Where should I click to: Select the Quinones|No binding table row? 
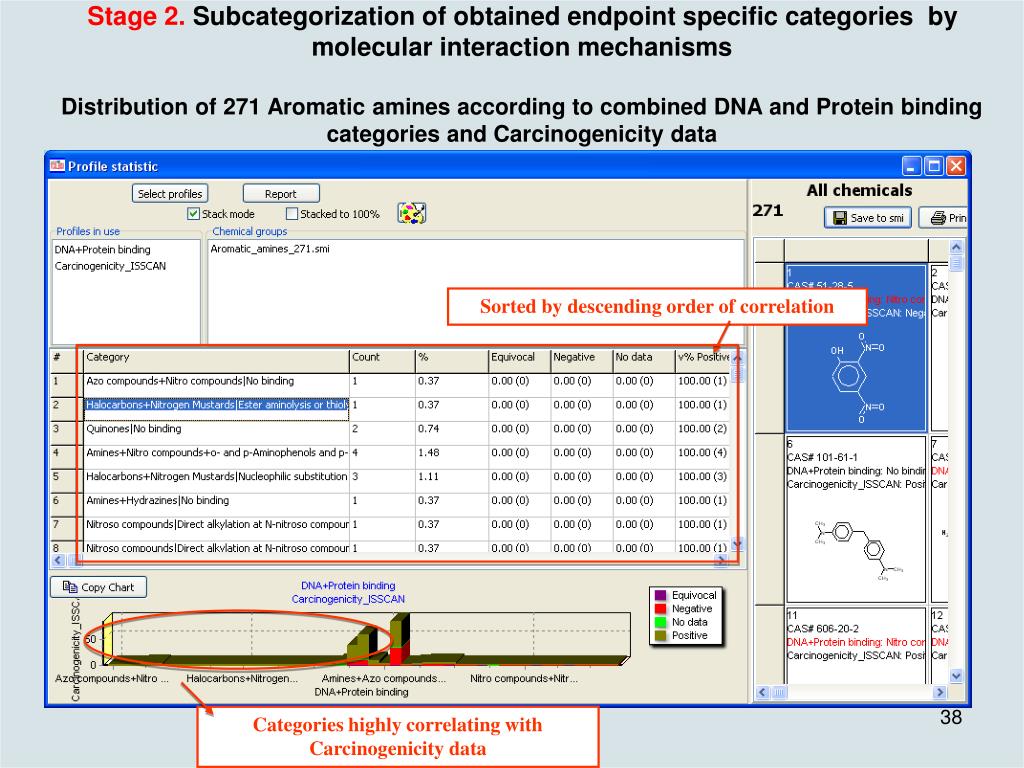click(x=215, y=429)
